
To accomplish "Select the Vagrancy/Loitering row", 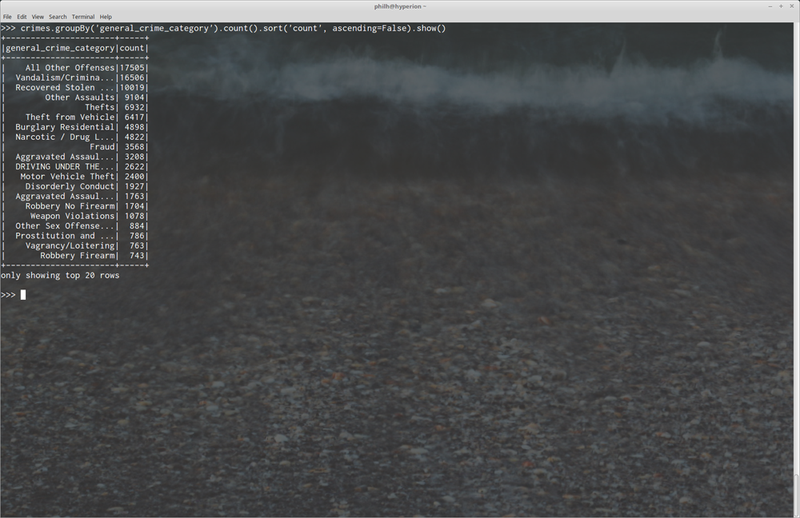I will tap(75, 245).
